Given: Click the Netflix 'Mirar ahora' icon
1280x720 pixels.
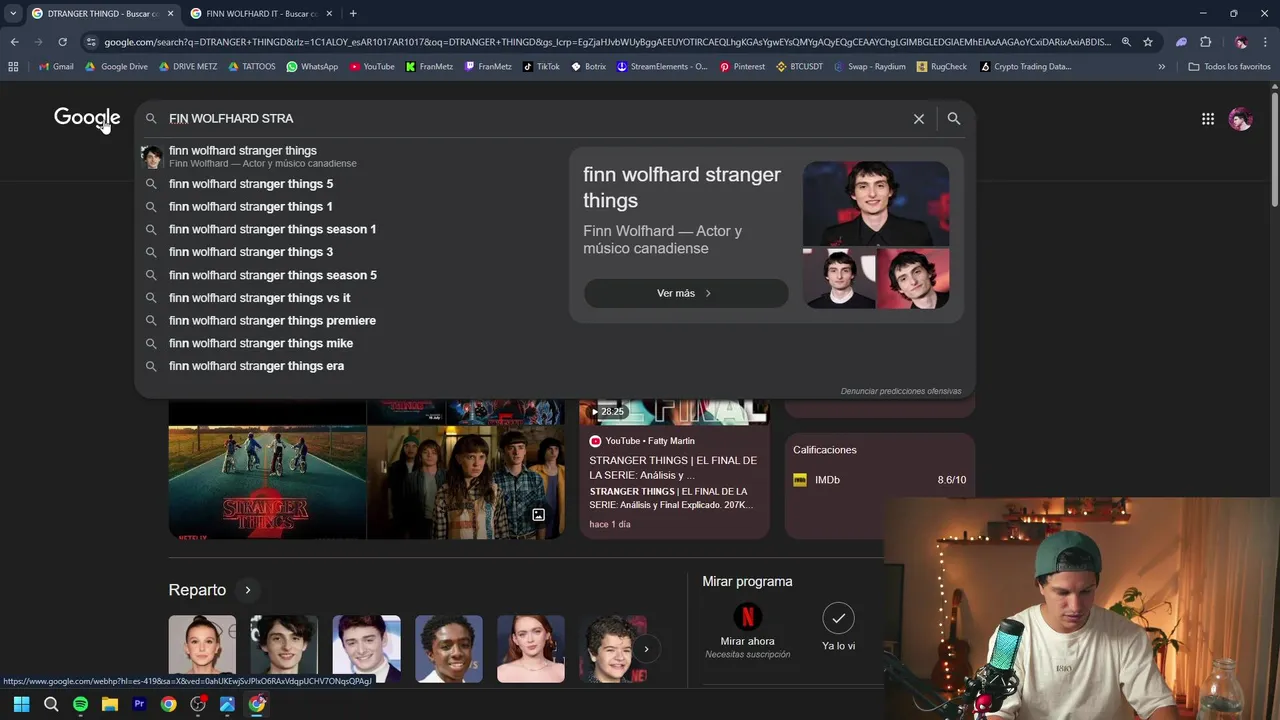Looking at the screenshot, I should coord(747,617).
